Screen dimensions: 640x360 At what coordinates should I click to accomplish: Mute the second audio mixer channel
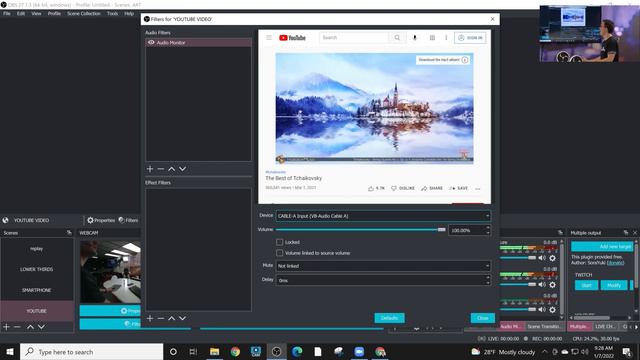tap(542, 284)
